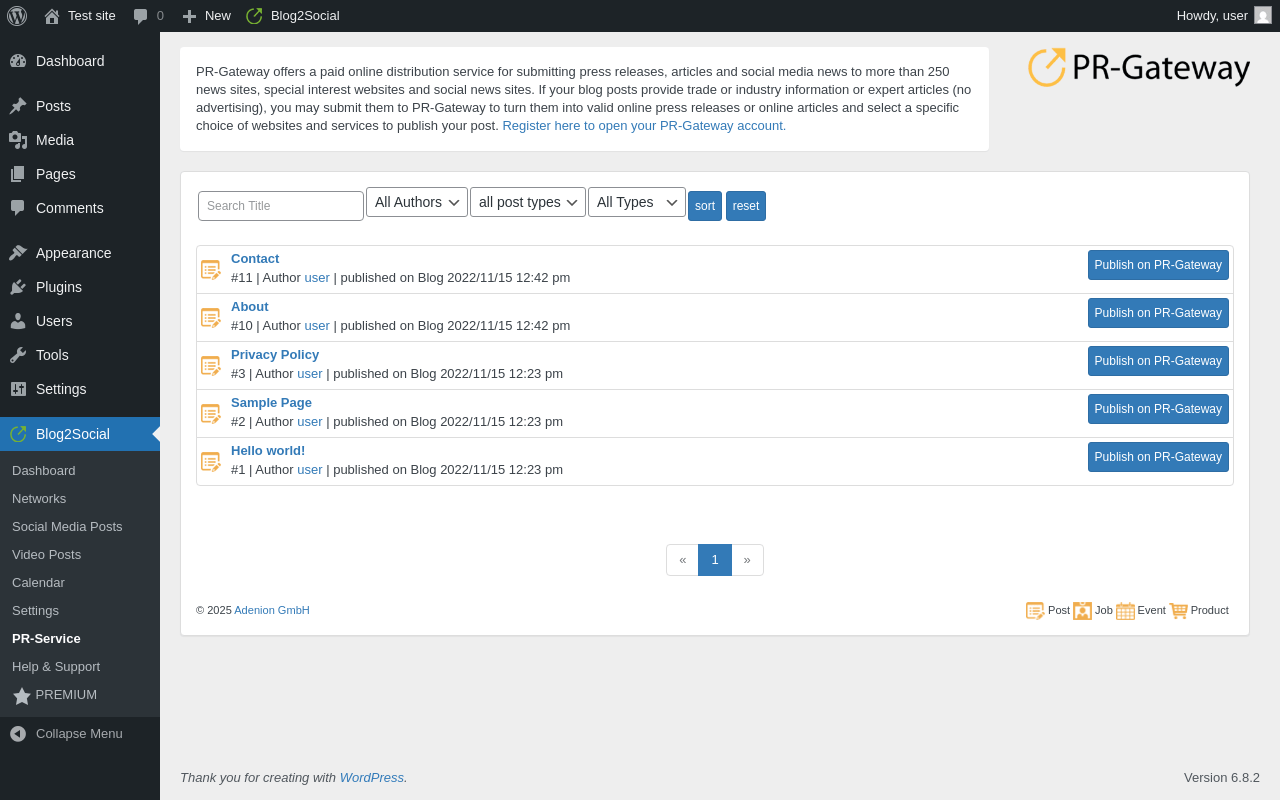This screenshot has height=800, width=1280.
Task: Open the PR-Gateway account registration link
Action: 644,126
